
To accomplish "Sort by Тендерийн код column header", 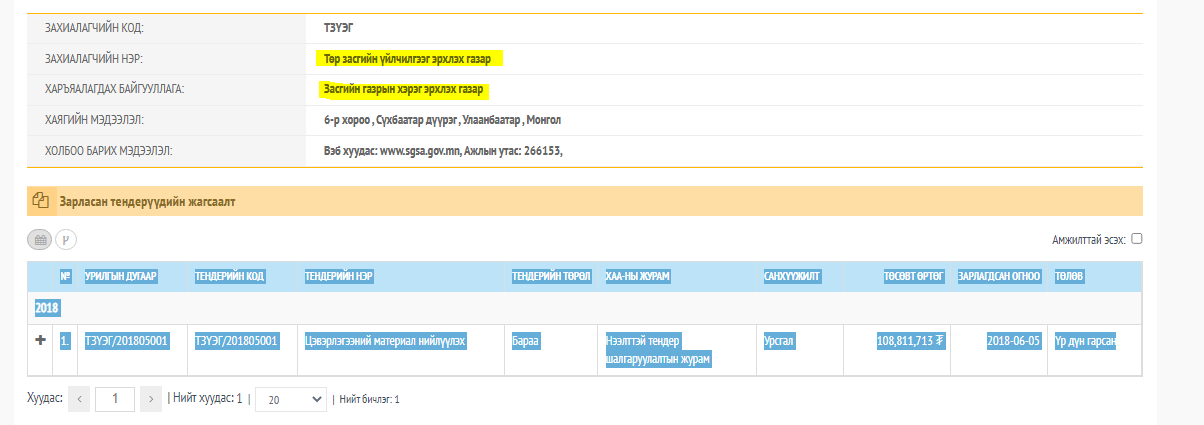I will pyautogui.click(x=229, y=275).
